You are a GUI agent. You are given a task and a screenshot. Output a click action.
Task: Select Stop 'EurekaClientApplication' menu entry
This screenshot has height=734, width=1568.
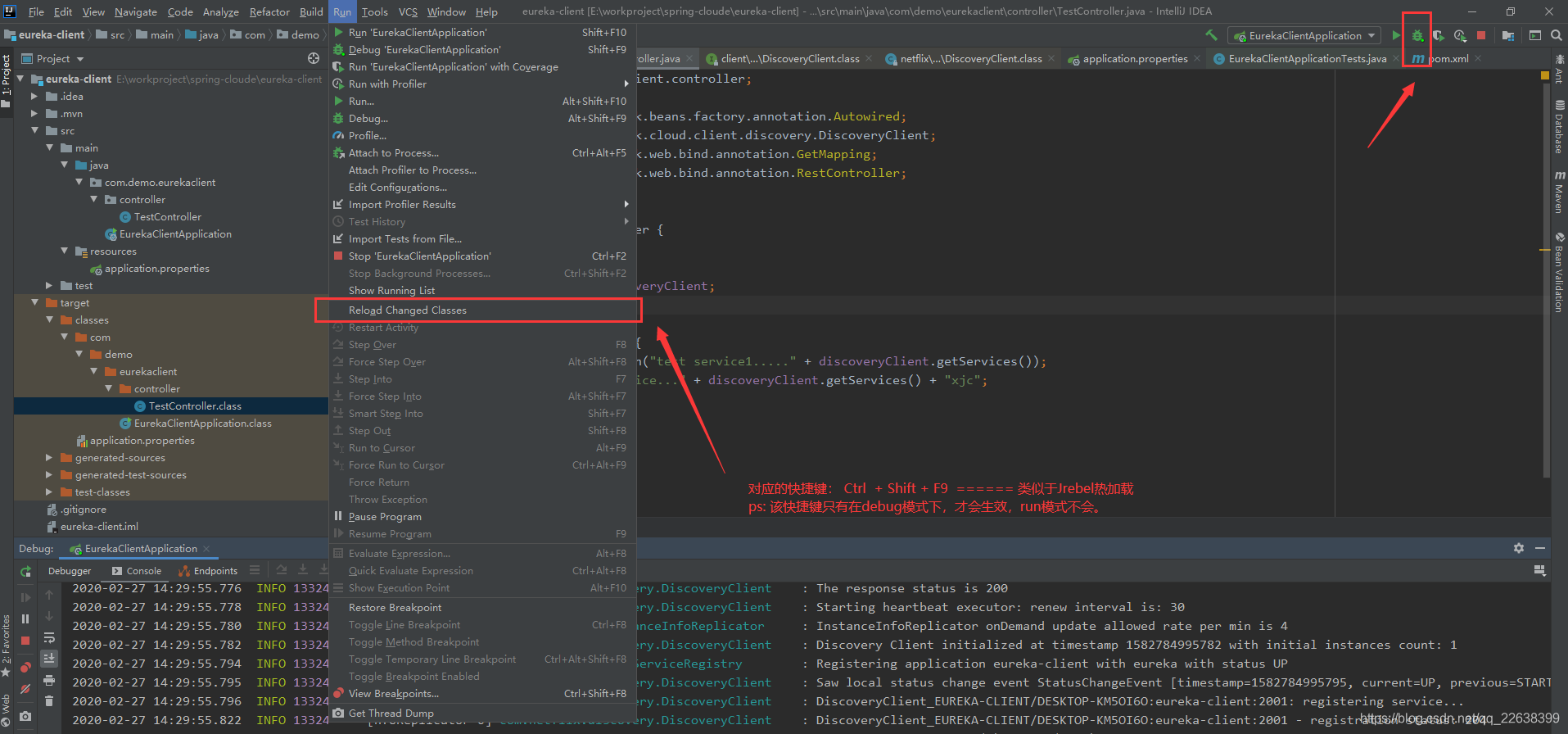[x=482, y=256]
